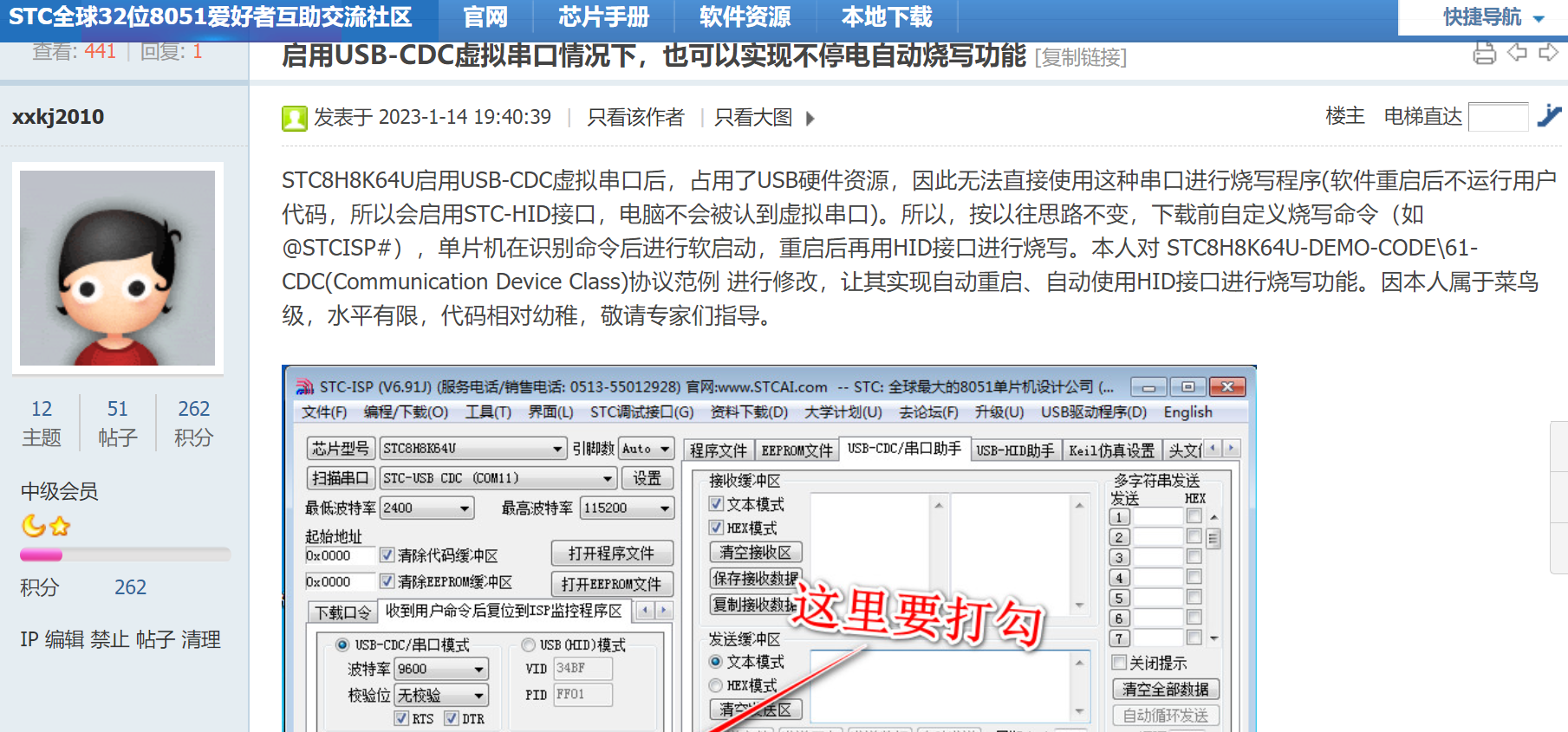Viewport: 1568px width, 732px height.
Task: Click the left scroll arrow of STC-ISP top tab strip
Action: (1213, 448)
